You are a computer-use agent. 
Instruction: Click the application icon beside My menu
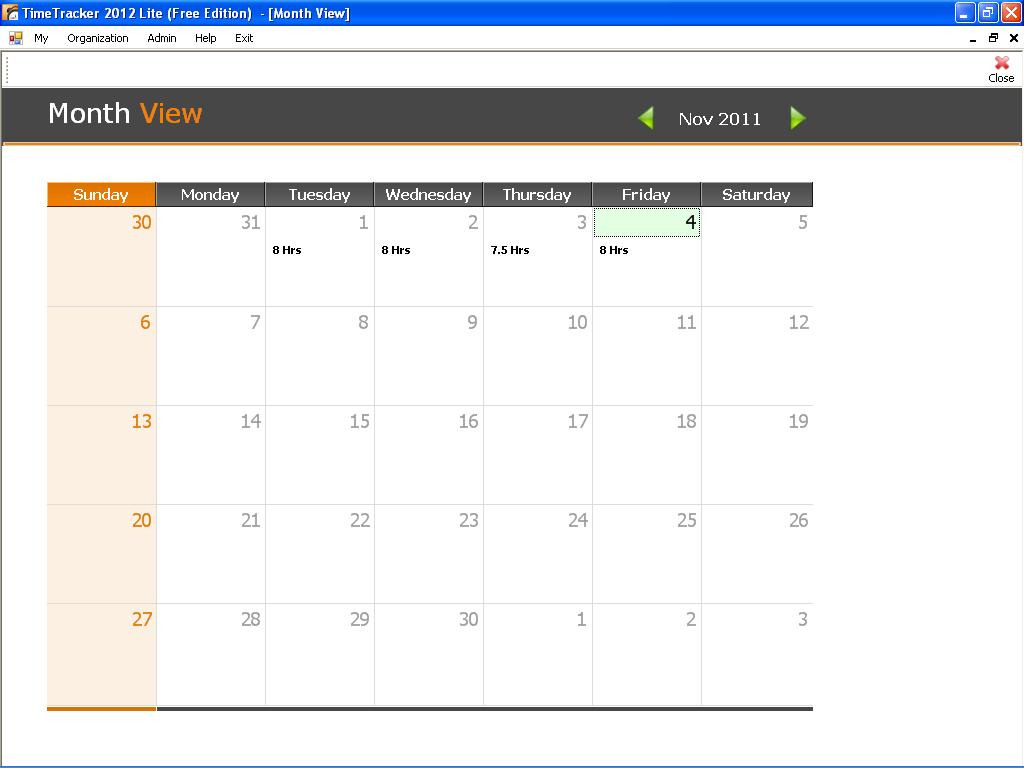pyautogui.click(x=16, y=39)
